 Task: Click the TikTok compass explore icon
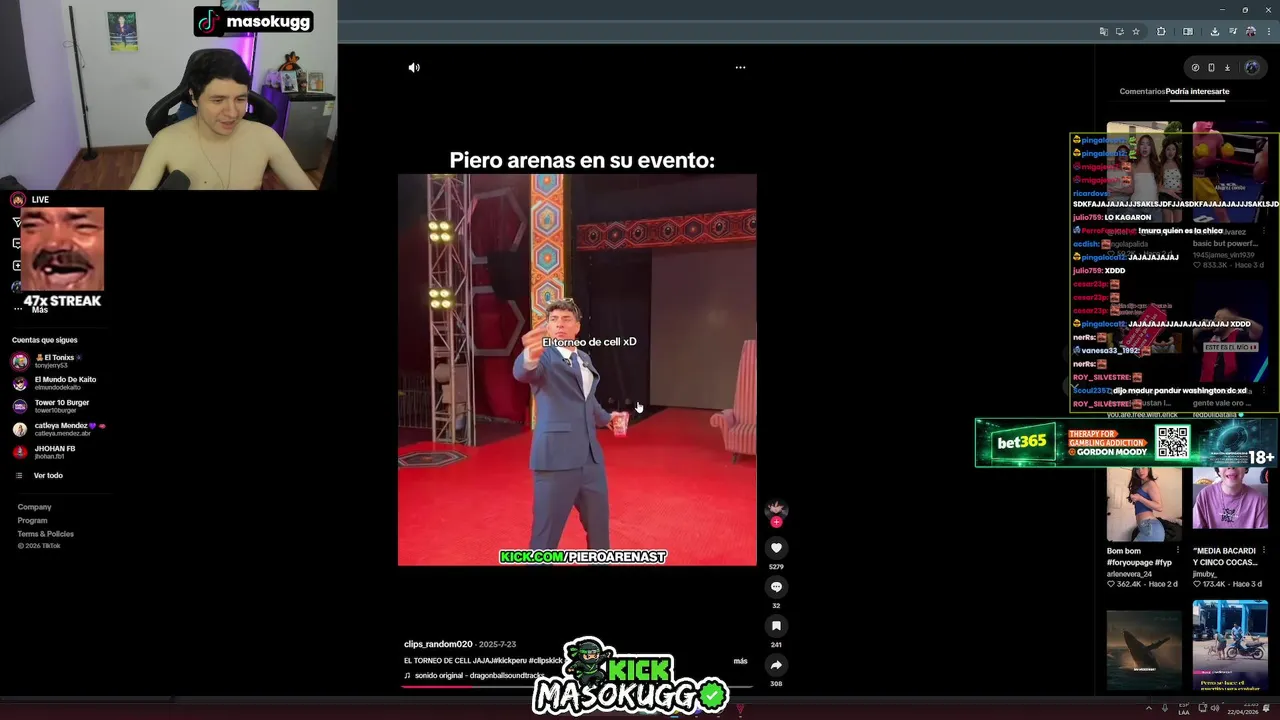pos(1195,68)
